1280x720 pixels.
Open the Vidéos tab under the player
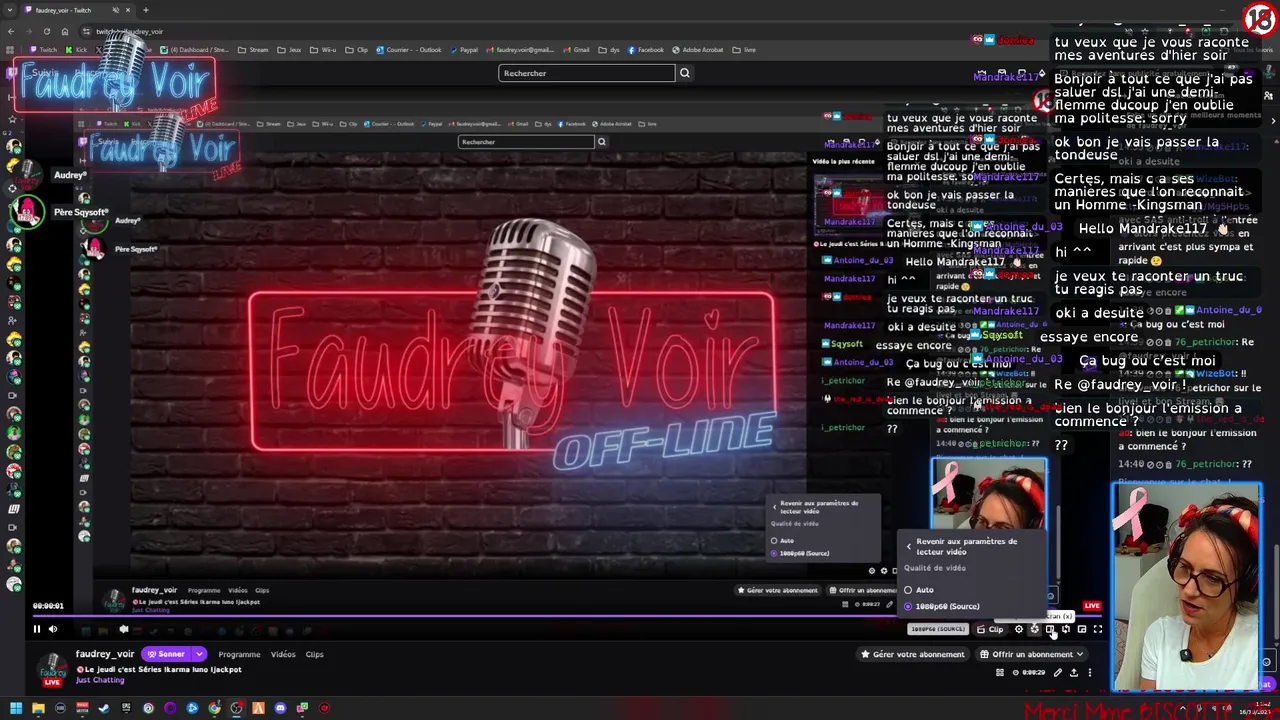[x=283, y=654]
